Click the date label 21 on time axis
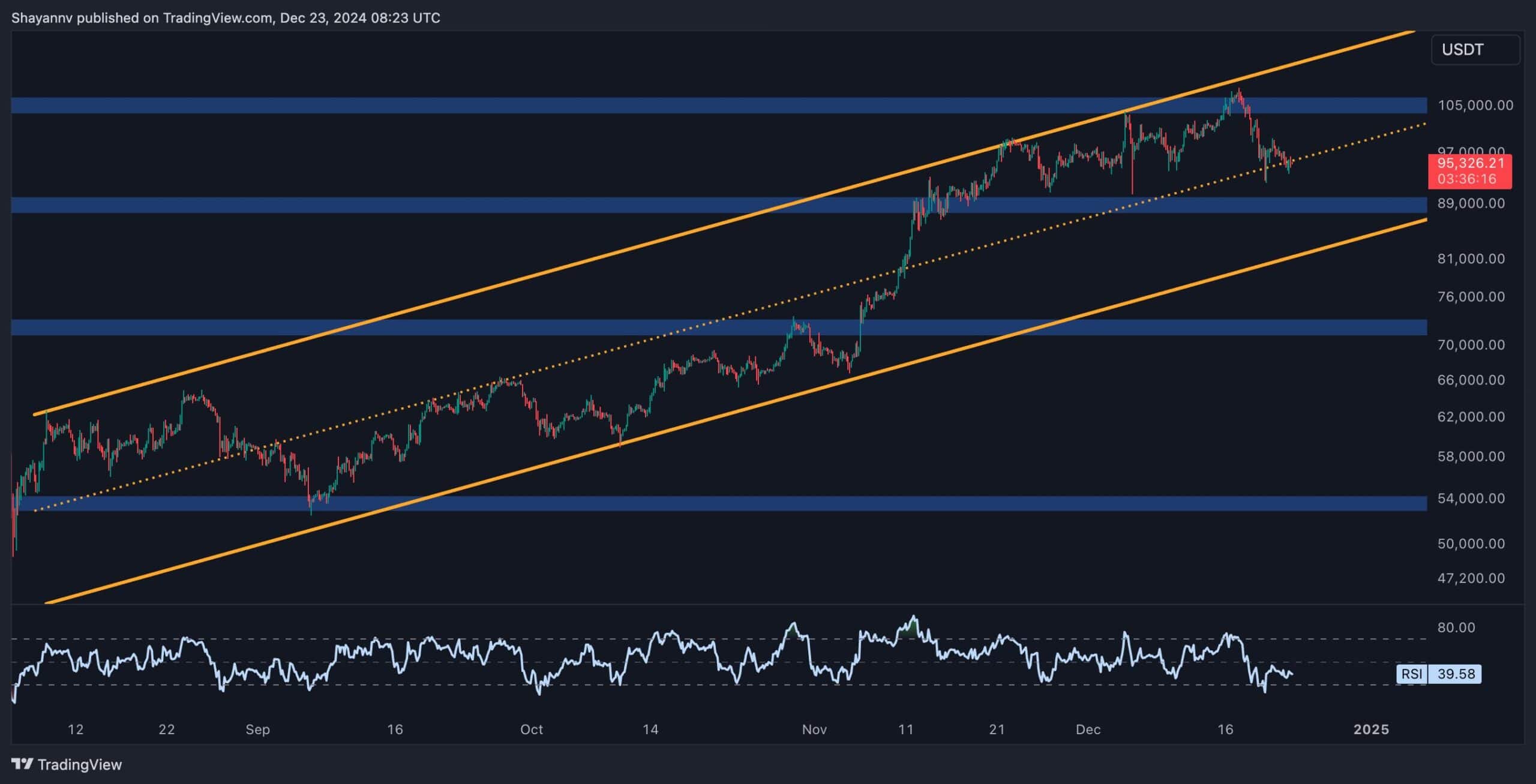Screen dimensions: 1536x784 tap(997, 729)
